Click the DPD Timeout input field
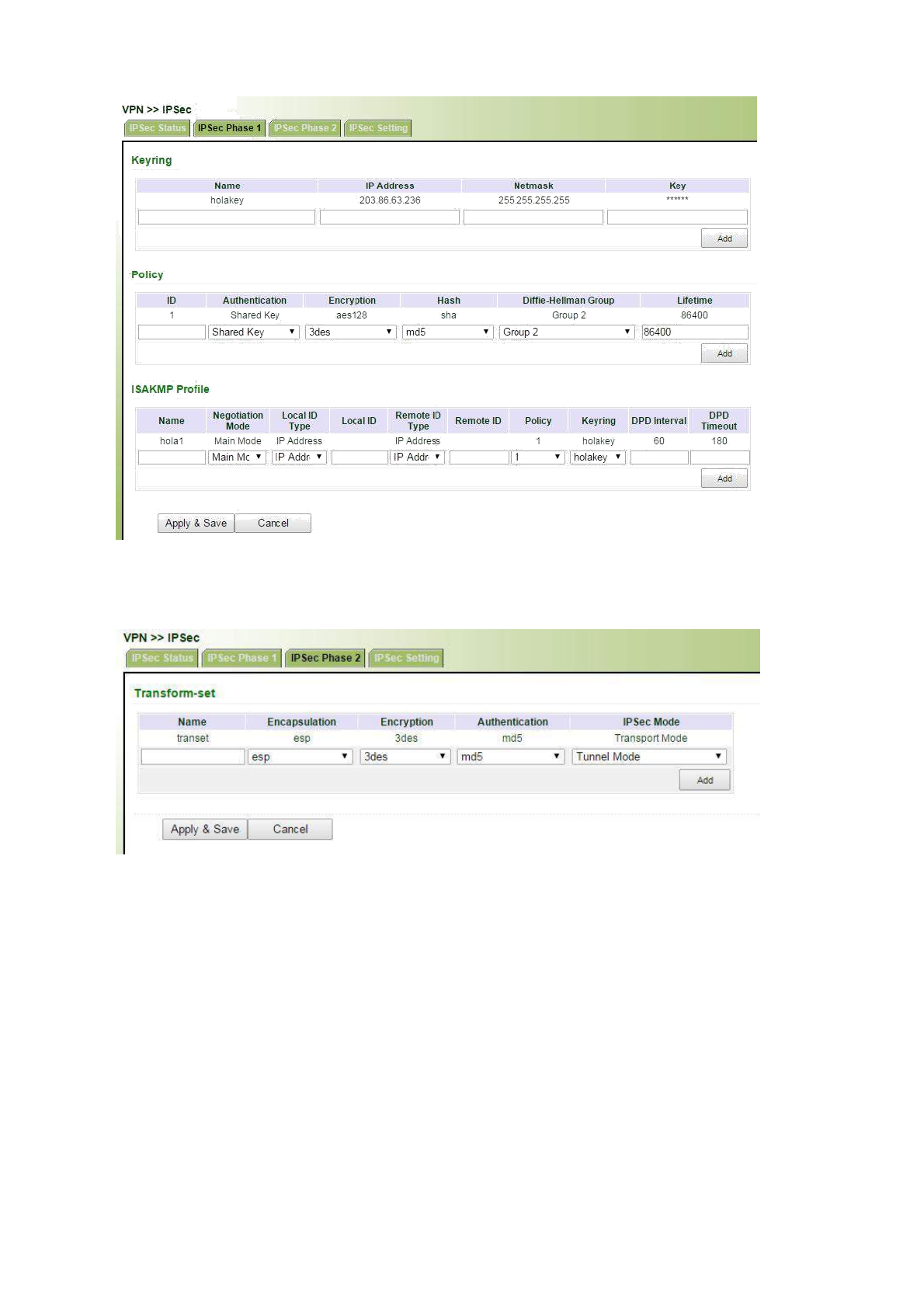Viewport: 924px width, 1308px height. click(720, 457)
